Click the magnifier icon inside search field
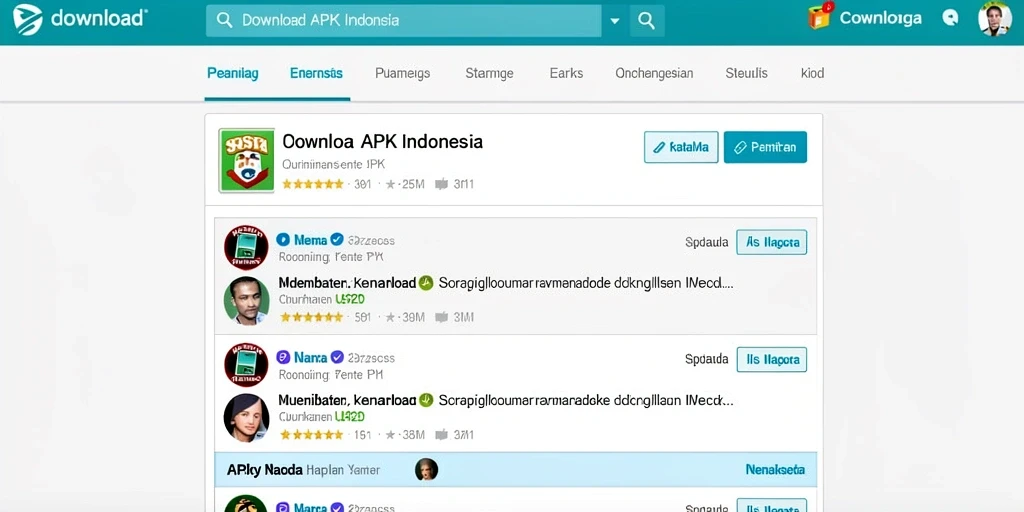The height and width of the screenshot is (512, 1024). coord(224,20)
